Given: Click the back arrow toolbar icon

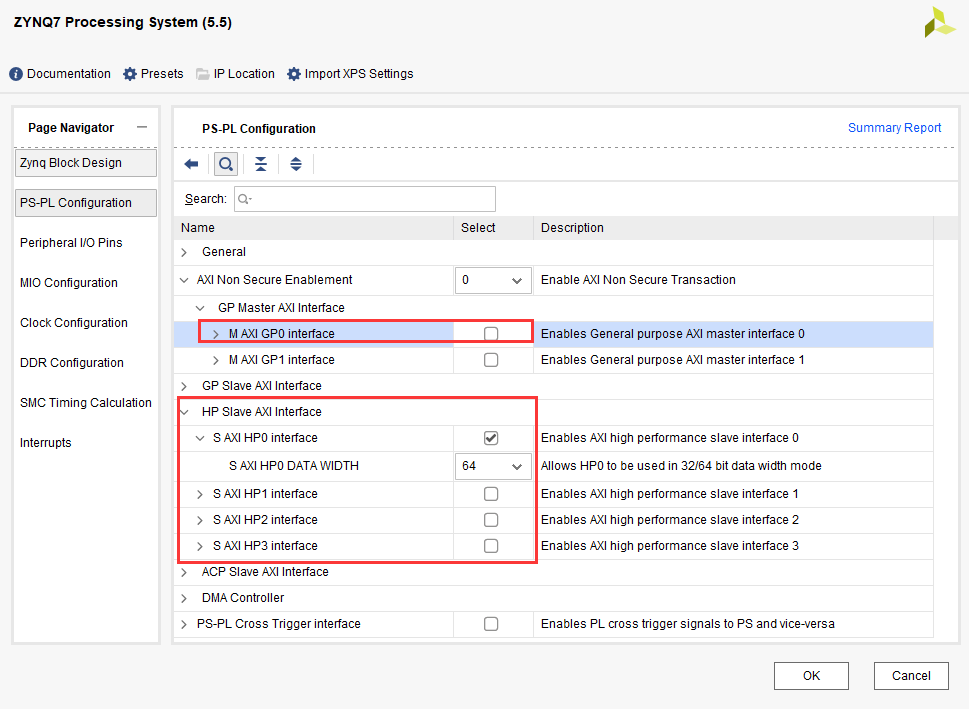Looking at the screenshot, I should point(192,164).
